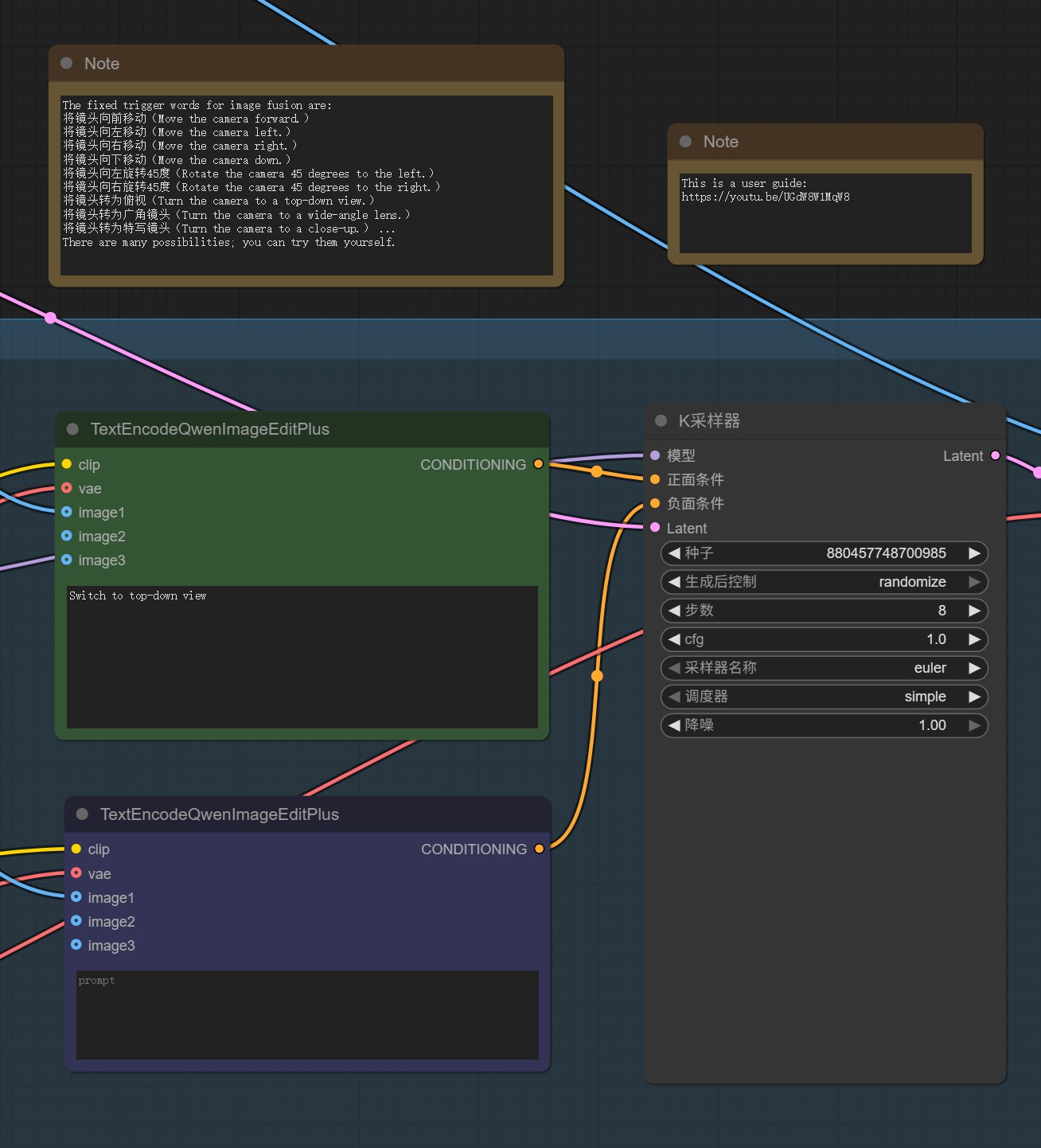This screenshot has height=1148, width=1041.
Task: Collapse the top-left Note node using its dot
Action: tap(67, 63)
